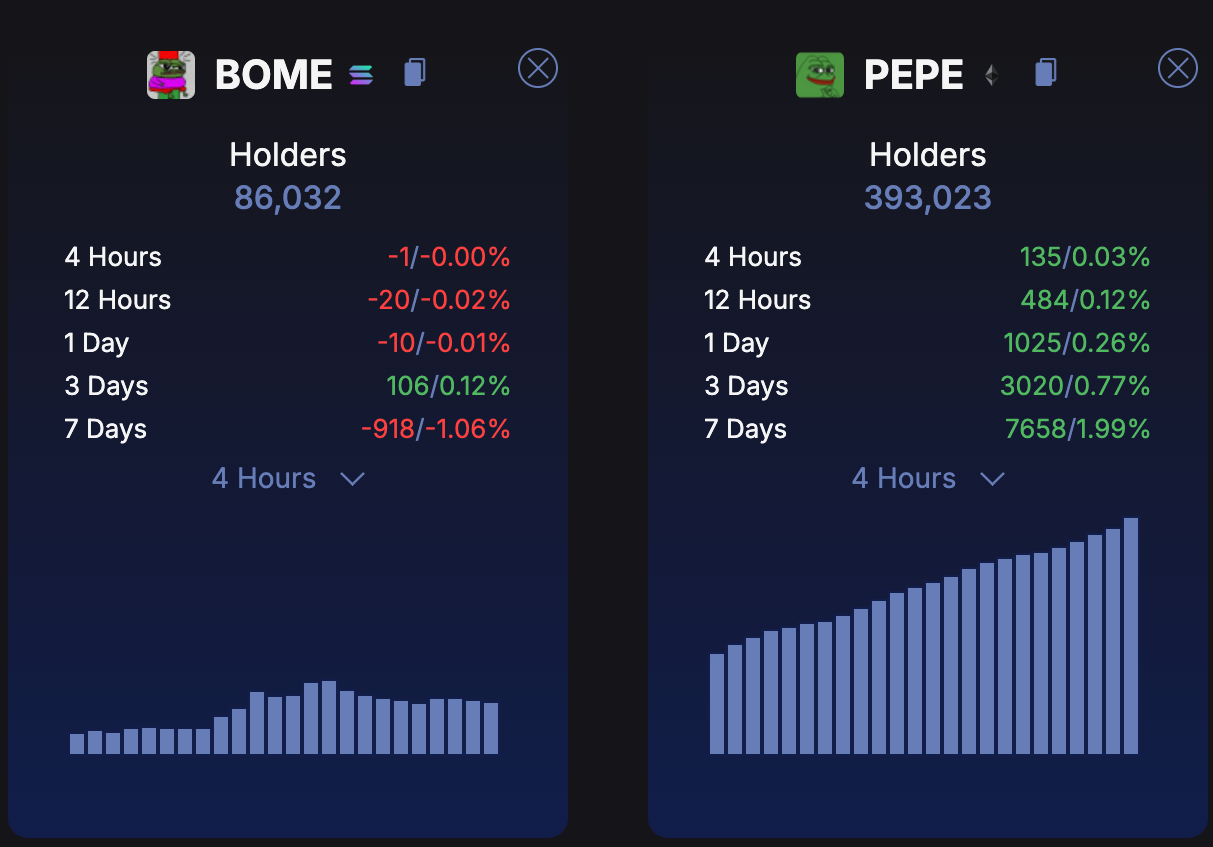Screen dimensions: 1213x847
Task: Click BOME holders count 86,032
Action: click(288, 198)
